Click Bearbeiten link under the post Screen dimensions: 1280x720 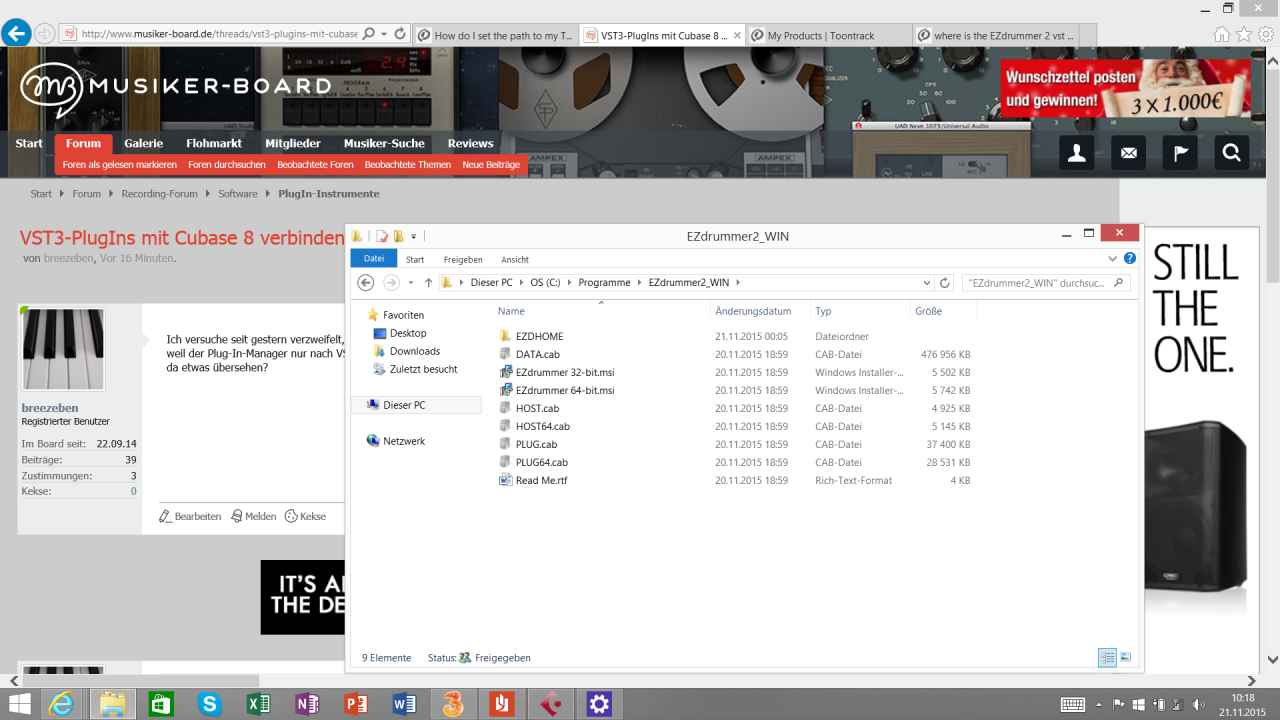click(191, 516)
